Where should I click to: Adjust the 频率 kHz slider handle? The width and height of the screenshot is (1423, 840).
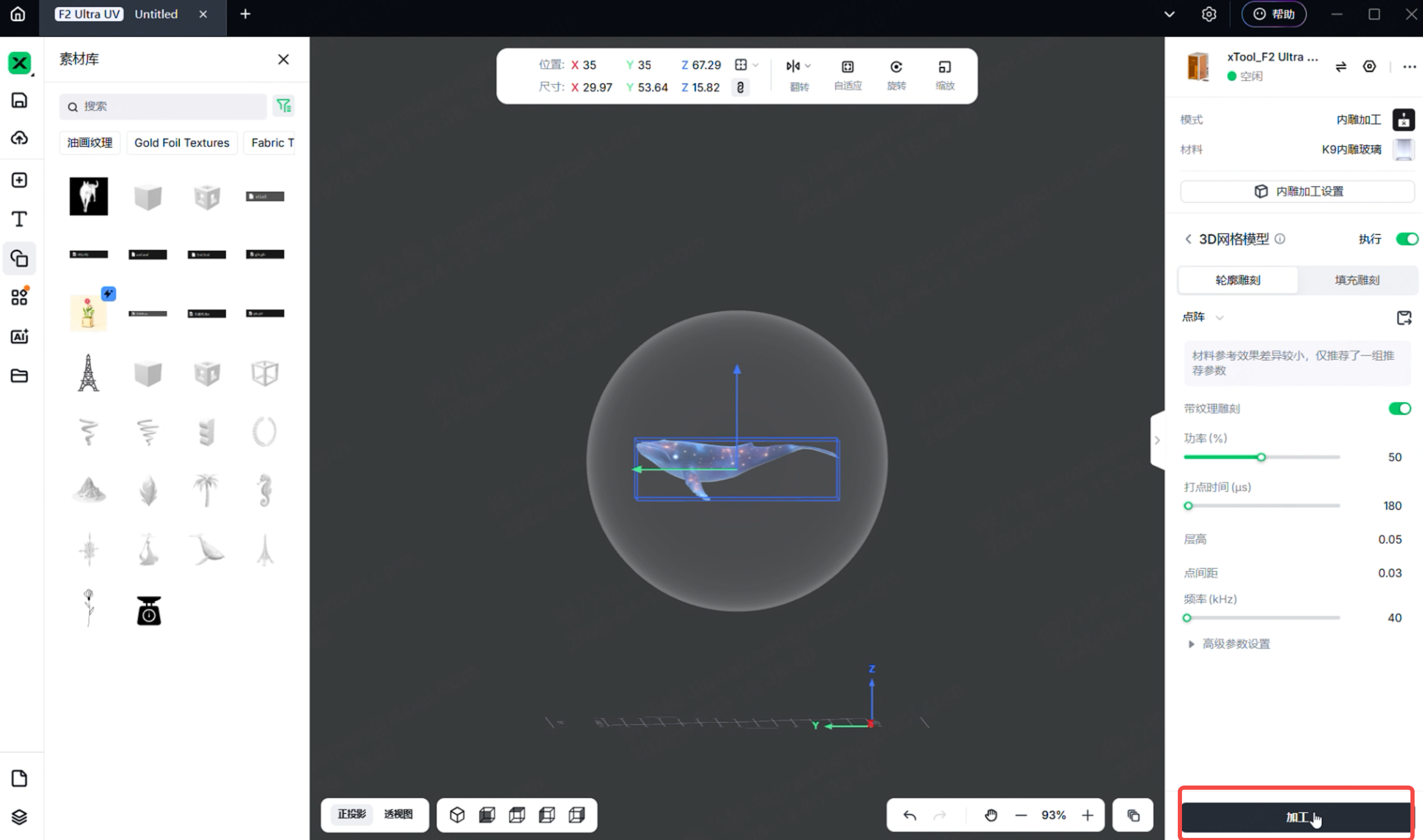coord(1187,618)
